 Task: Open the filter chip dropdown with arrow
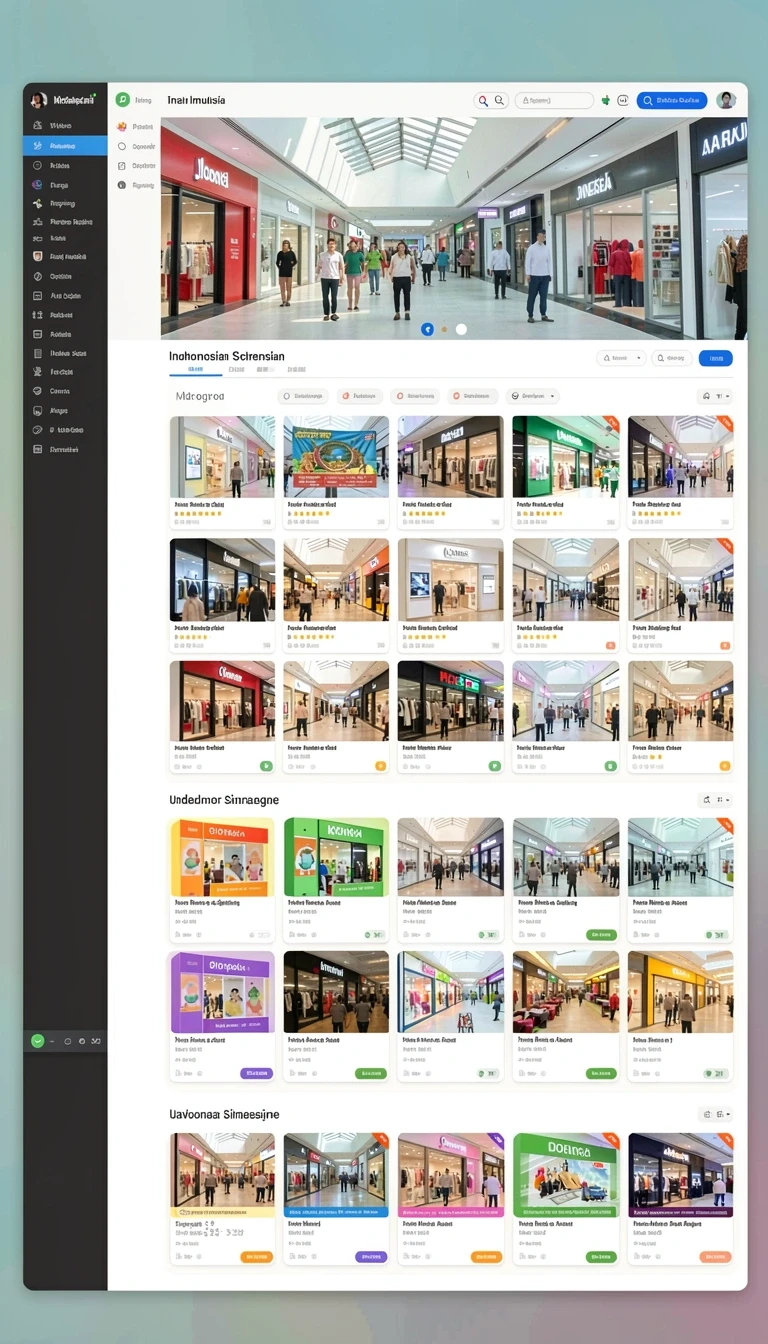click(x=532, y=396)
